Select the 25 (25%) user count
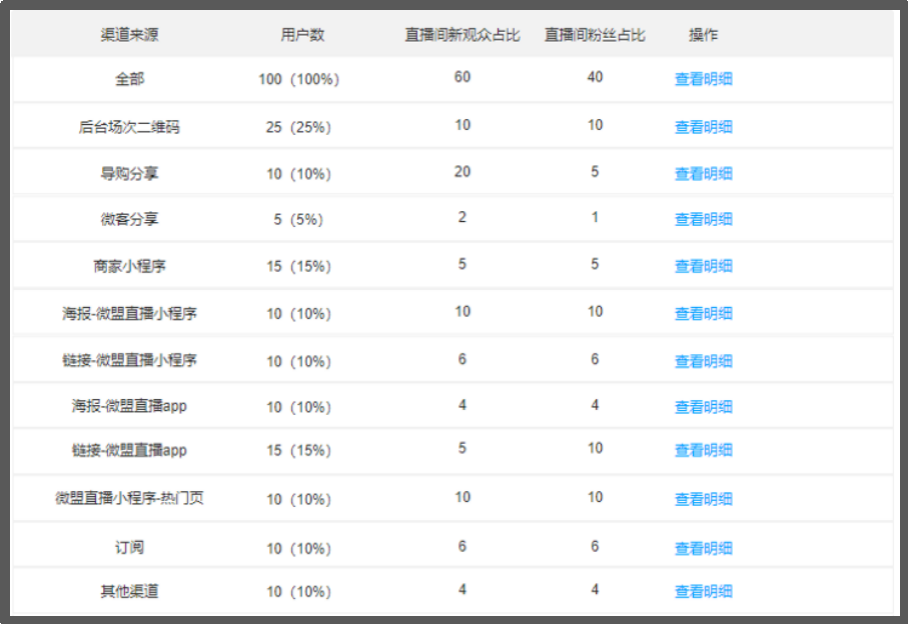The height and width of the screenshot is (624, 908). [299, 127]
